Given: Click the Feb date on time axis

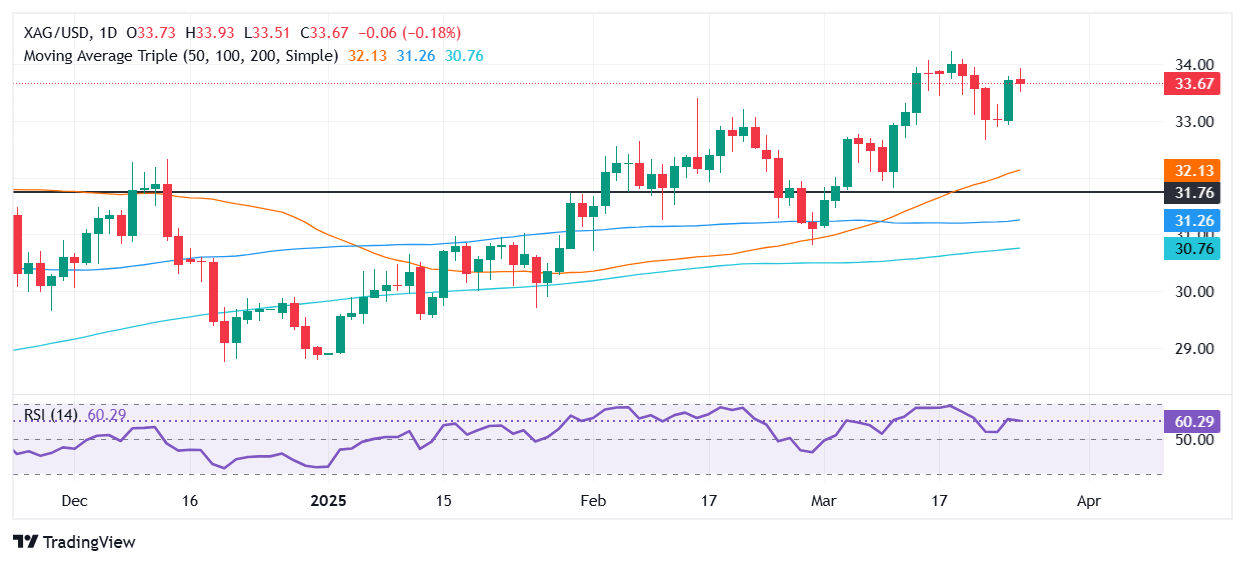Looking at the screenshot, I should [x=594, y=500].
